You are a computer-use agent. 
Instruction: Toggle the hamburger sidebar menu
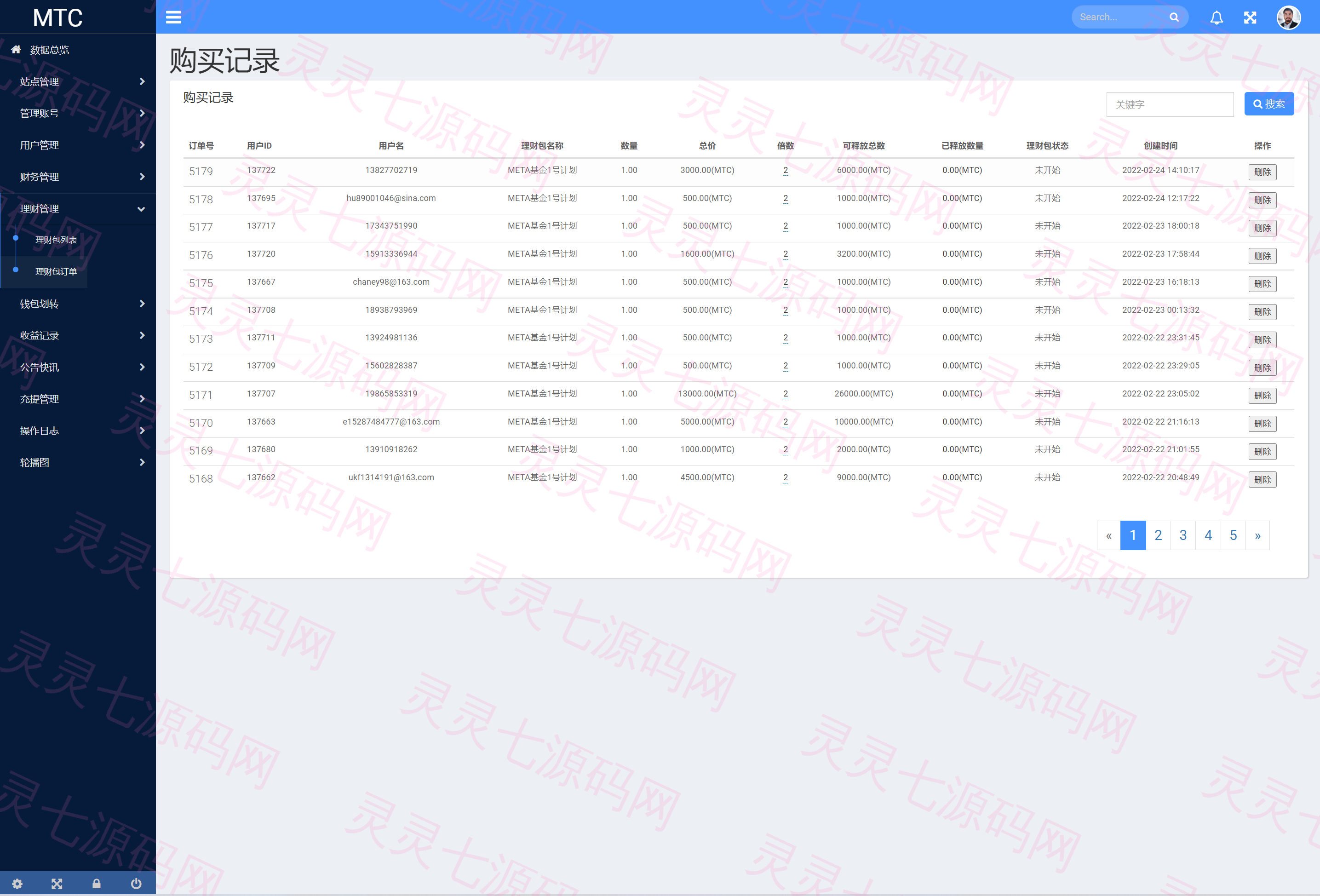pyautogui.click(x=173, y=17)
